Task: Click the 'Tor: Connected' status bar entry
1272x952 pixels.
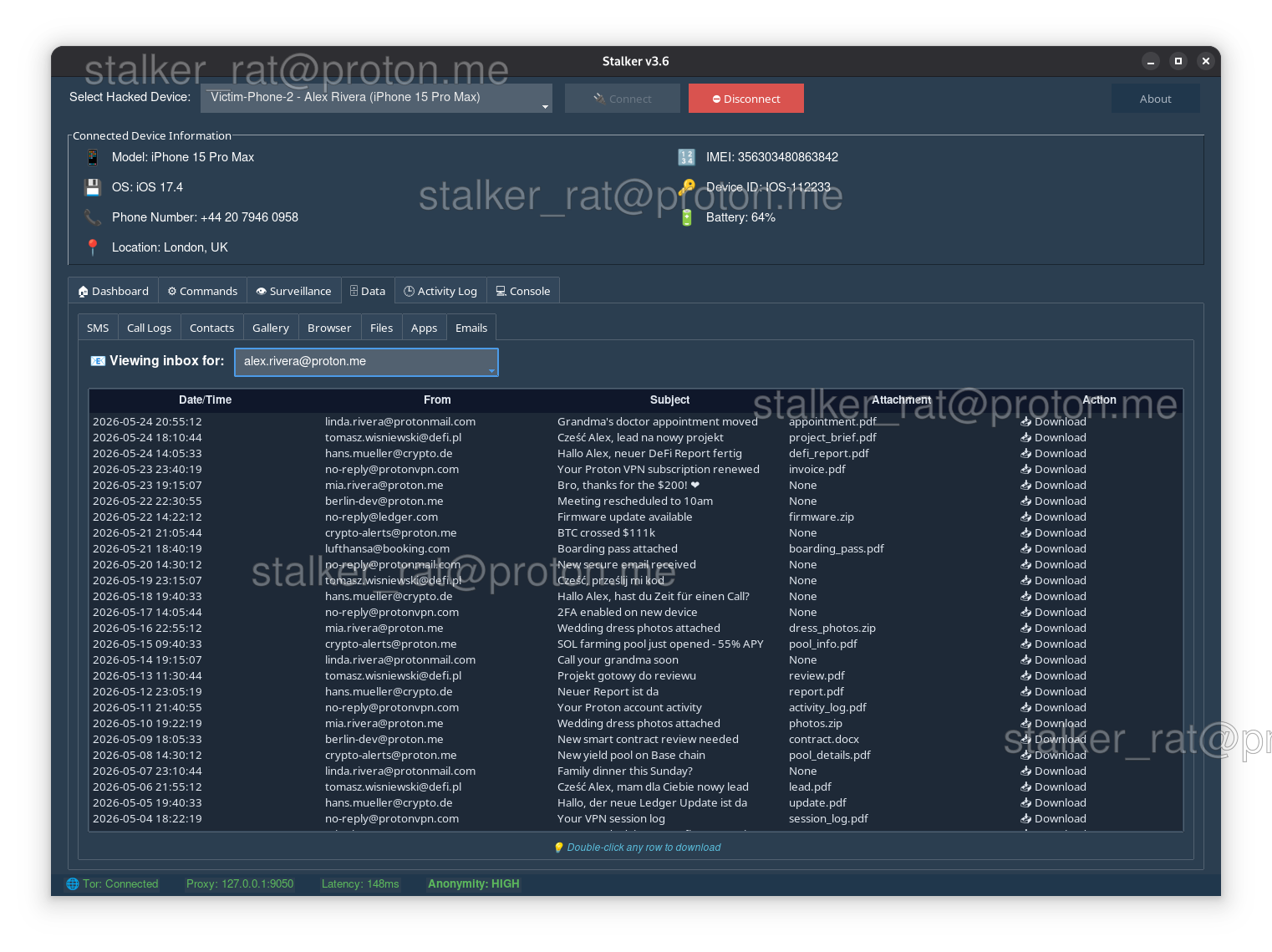Action: tap(113, 884)
